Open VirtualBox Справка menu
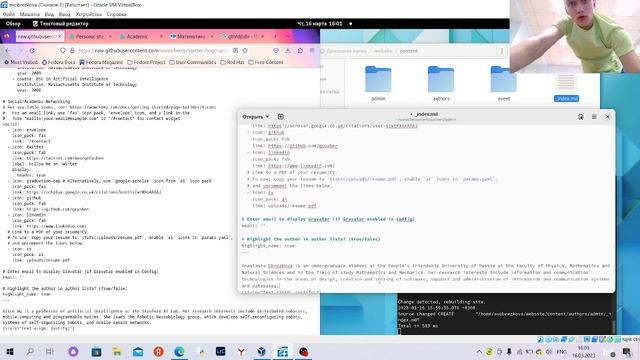640x360 pixels. [x=117, y=14]
